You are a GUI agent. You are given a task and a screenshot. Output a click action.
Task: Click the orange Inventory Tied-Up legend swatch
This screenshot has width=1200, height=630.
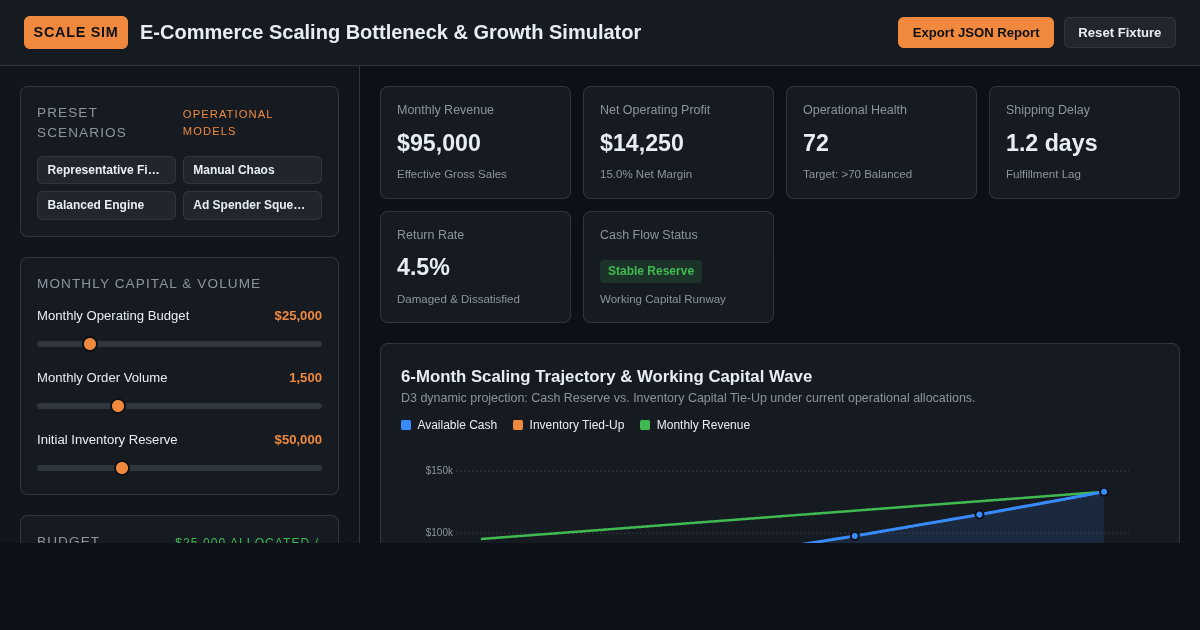518,425
